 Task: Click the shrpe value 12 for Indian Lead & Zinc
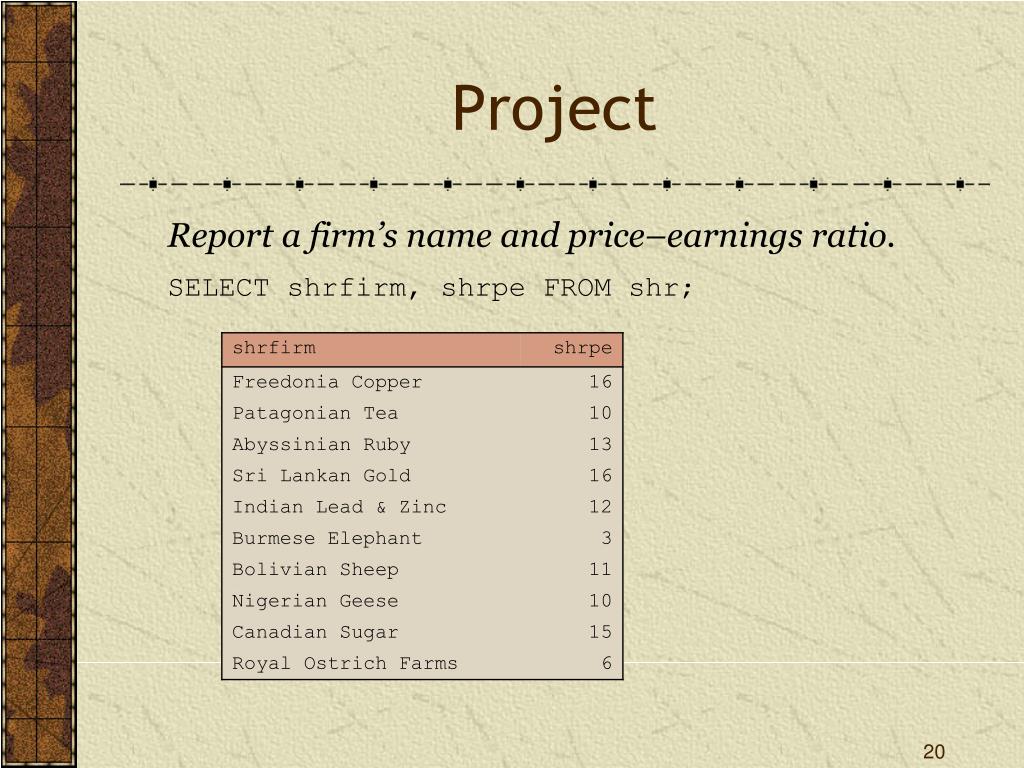(x=600, y=507)
